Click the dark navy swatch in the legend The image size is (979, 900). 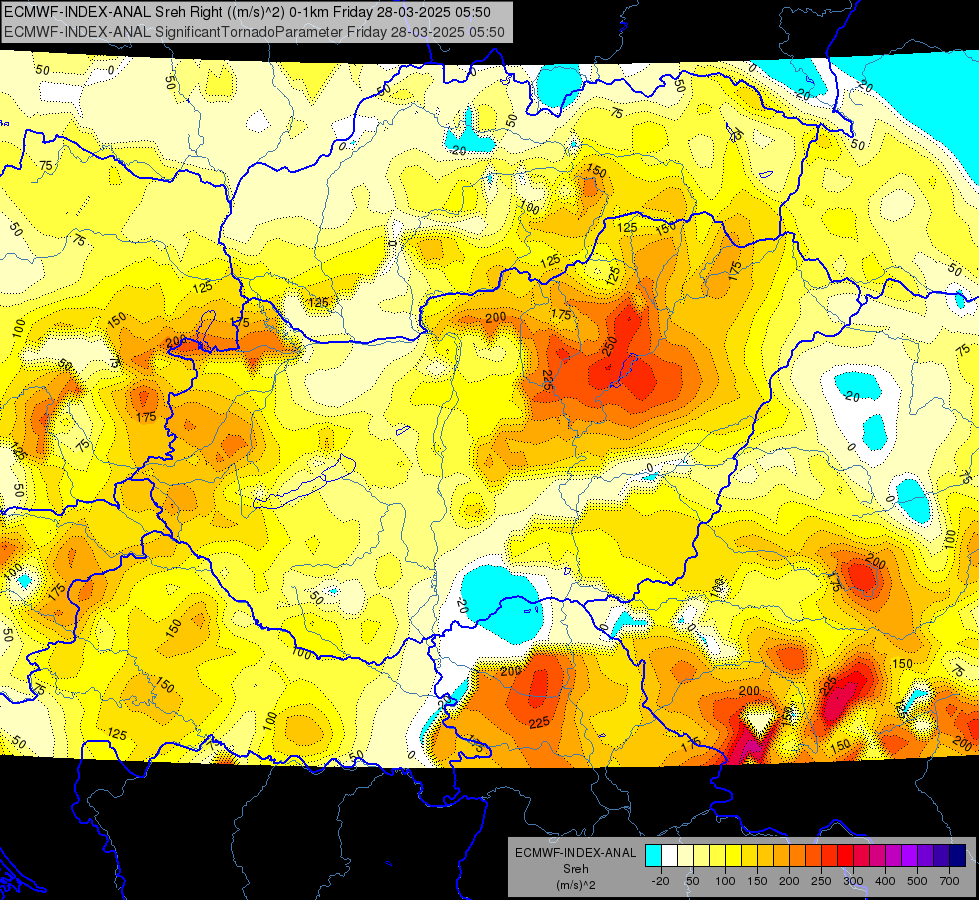[x=957, y=855]
